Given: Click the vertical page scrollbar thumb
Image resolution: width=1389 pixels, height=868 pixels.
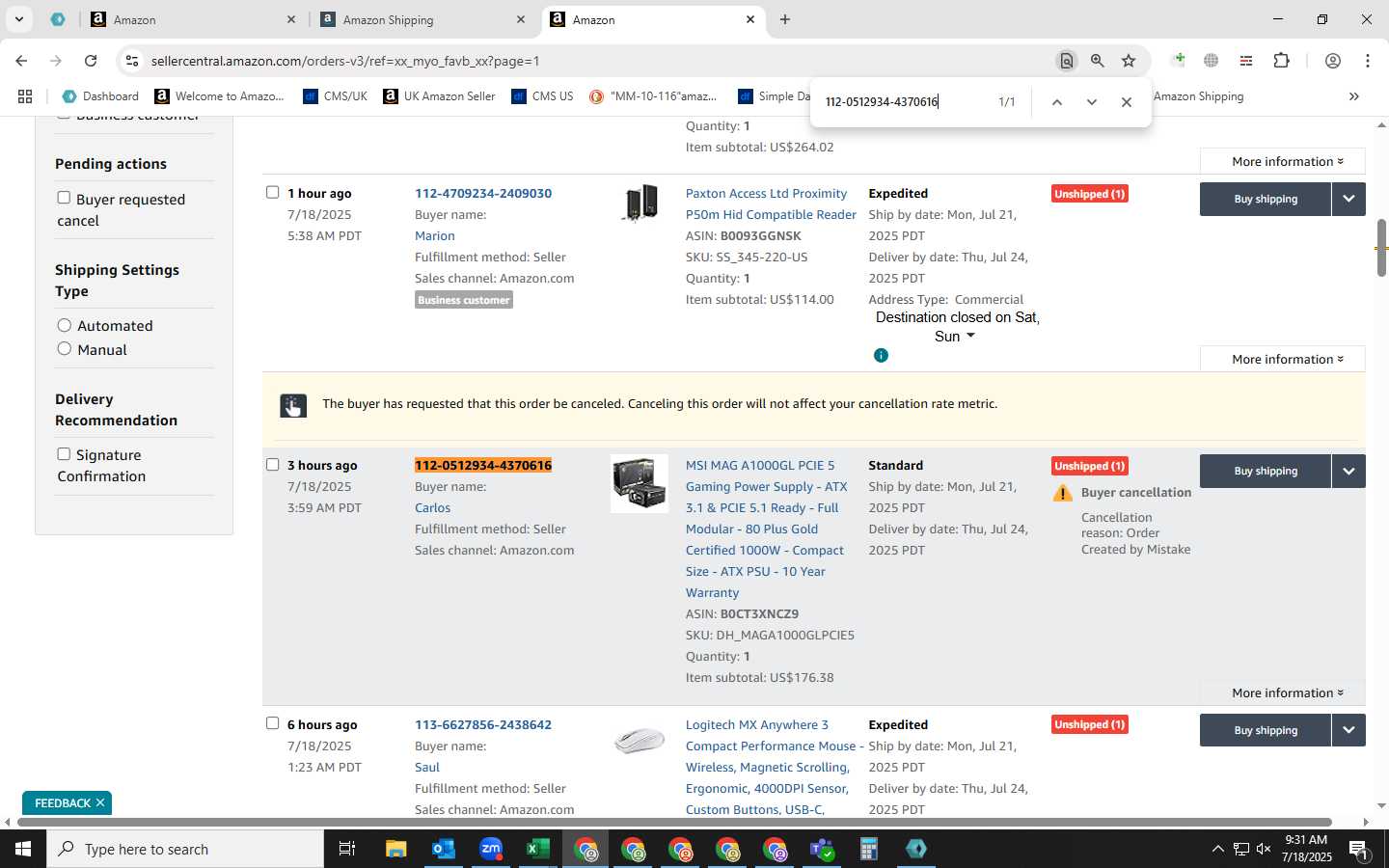Looking at the screenshot, I should click(1381, 248).
